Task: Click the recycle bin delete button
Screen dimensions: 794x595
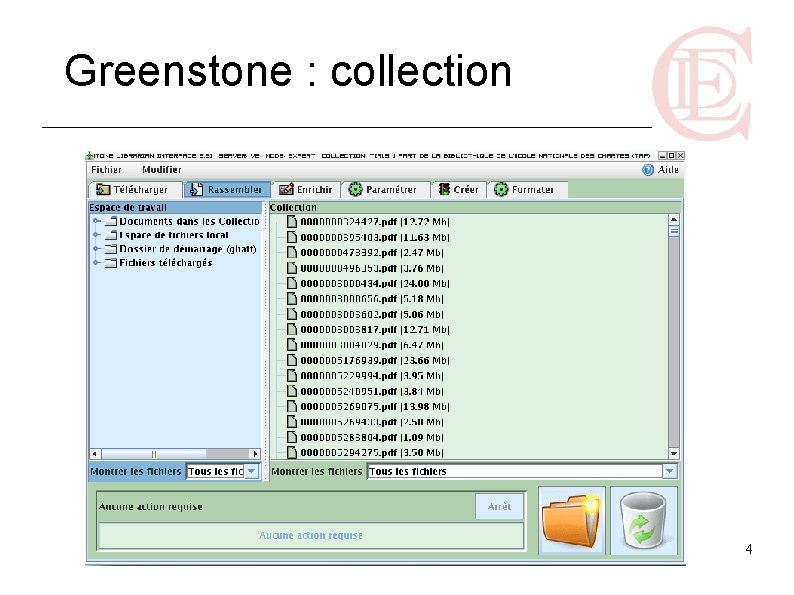Action: [x=644, y=521]
